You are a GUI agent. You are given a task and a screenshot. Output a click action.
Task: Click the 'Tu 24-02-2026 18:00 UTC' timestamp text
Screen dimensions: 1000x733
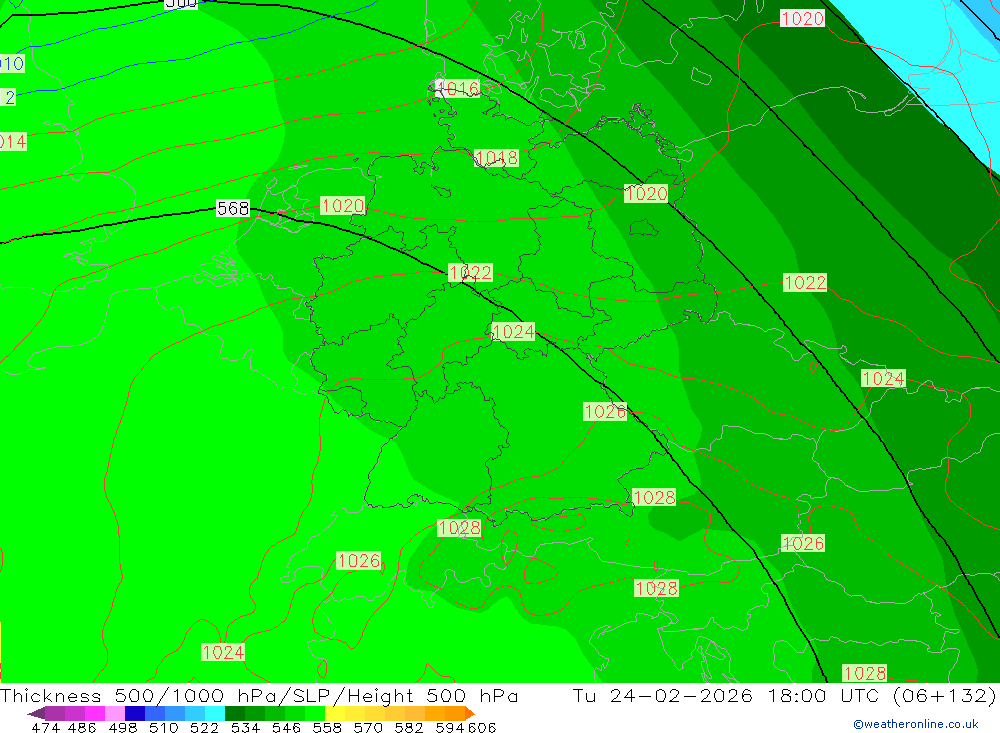726,695
